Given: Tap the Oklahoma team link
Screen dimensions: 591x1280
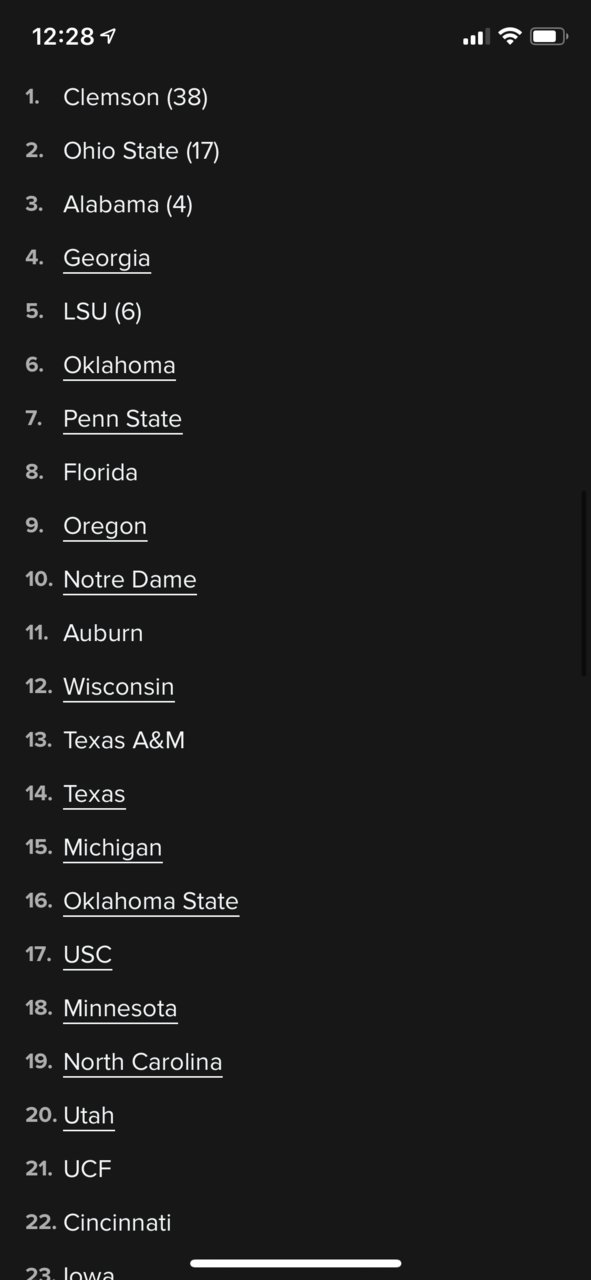Looking at the screenshot, I should [119, 365].
